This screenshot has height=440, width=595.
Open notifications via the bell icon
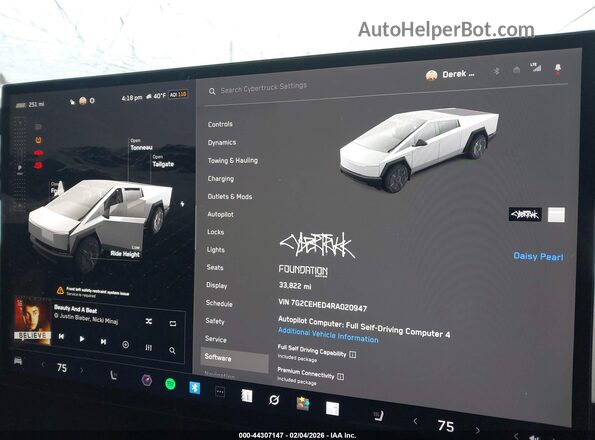pos(557,68)
